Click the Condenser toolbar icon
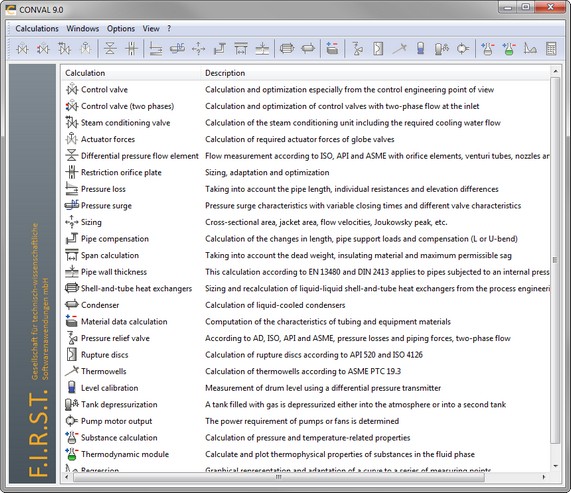This screenshot has width=571, height=493. point(308,48)
